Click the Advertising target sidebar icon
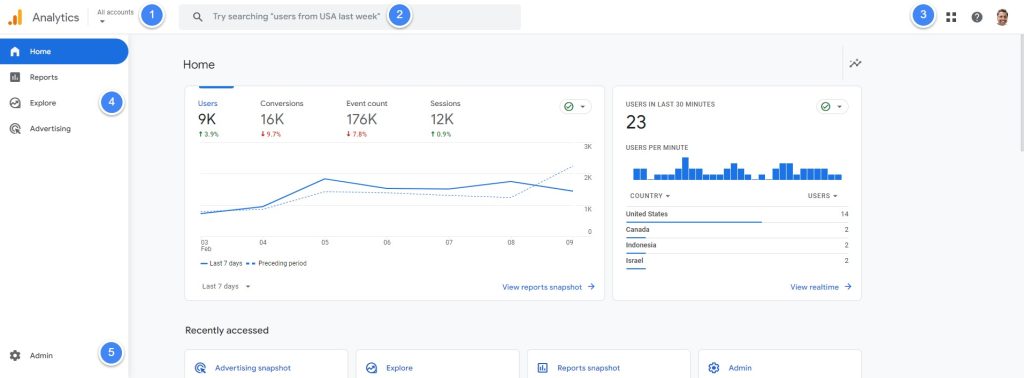 tap(15, 129)
